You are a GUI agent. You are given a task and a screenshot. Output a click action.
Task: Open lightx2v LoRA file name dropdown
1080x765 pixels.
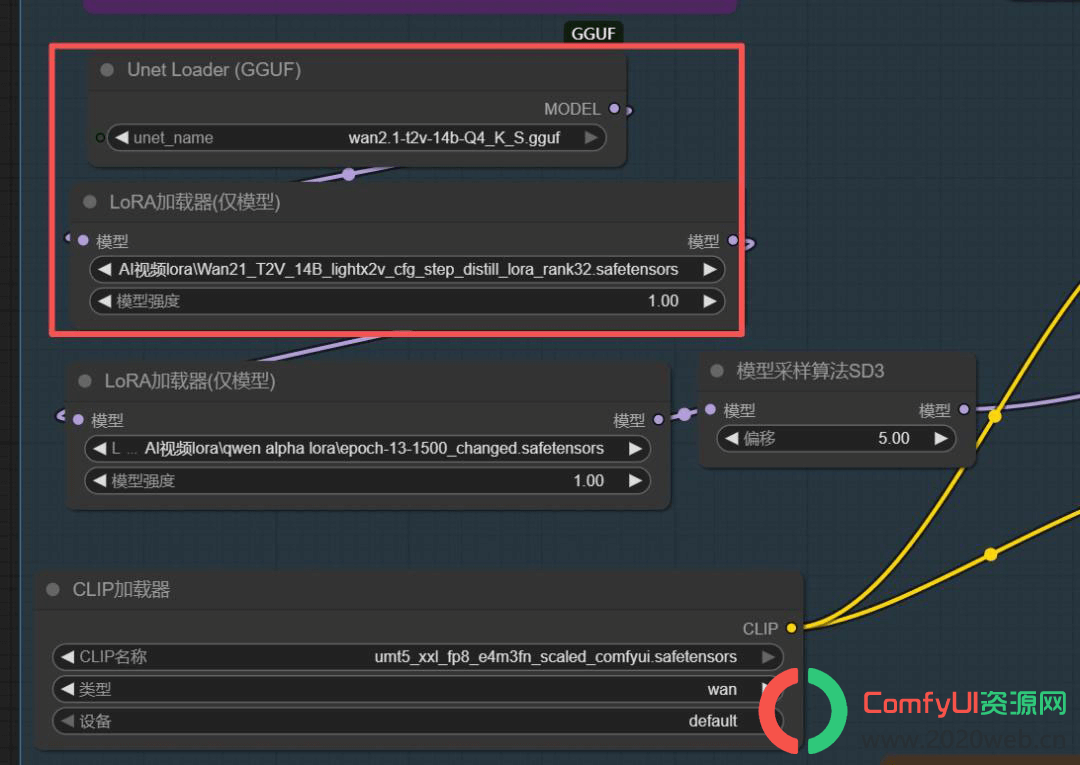pos(407,269)
